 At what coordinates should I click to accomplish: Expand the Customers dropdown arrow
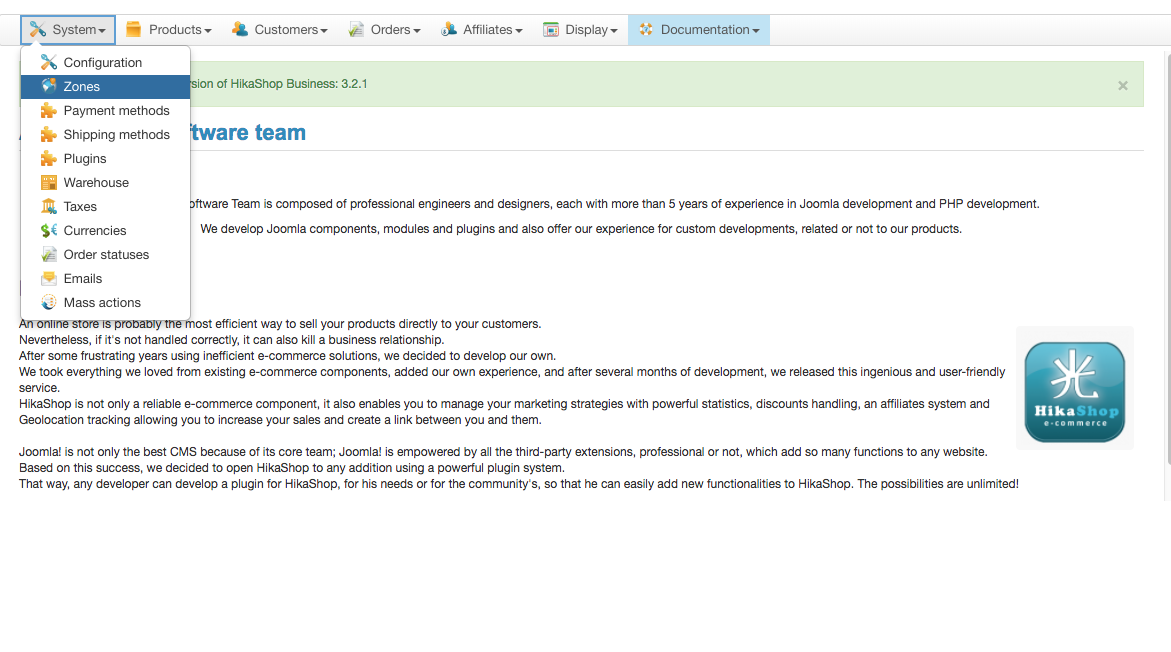(324, 31)
